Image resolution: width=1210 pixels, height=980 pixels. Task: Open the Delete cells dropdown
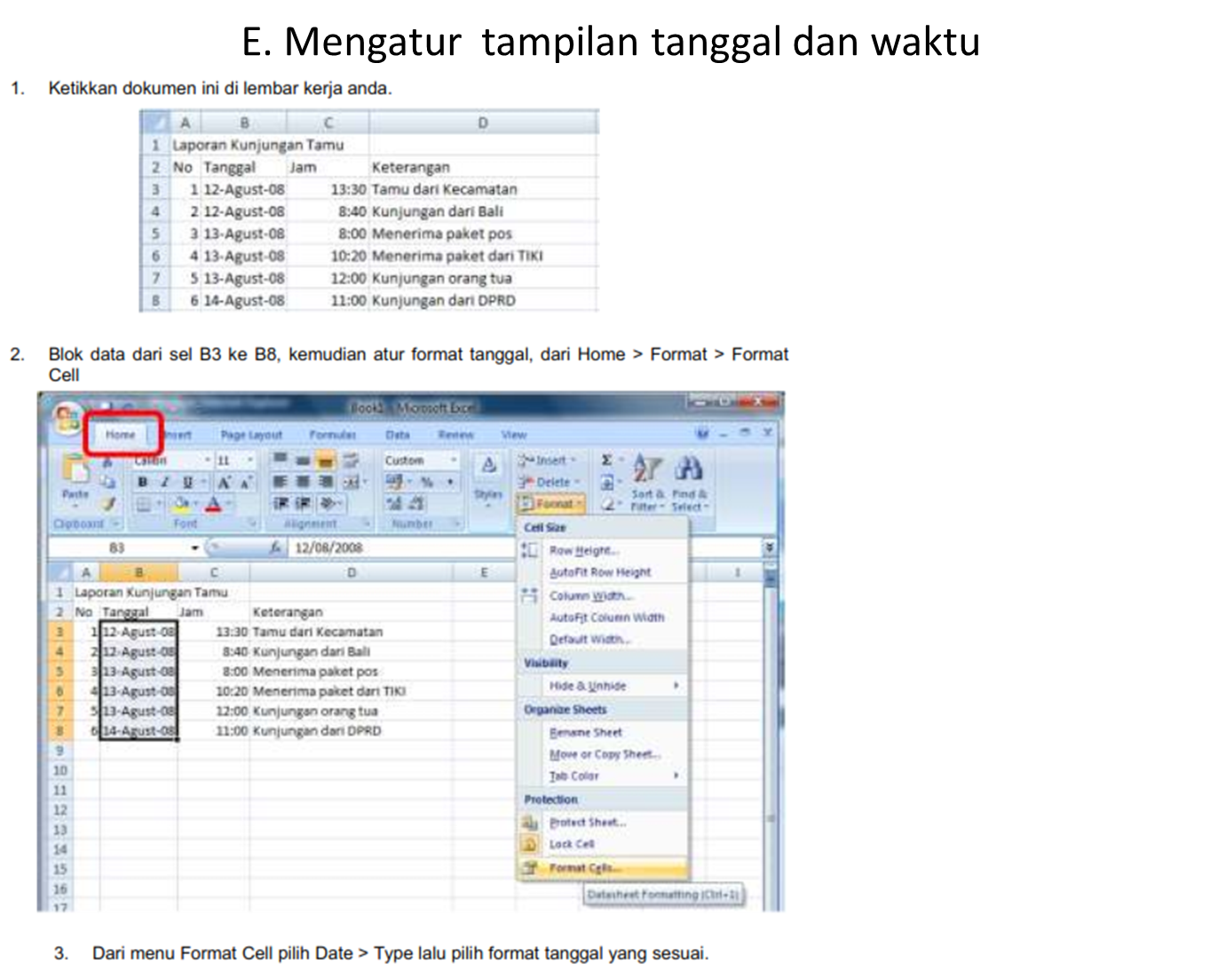(x=549, y=482)
